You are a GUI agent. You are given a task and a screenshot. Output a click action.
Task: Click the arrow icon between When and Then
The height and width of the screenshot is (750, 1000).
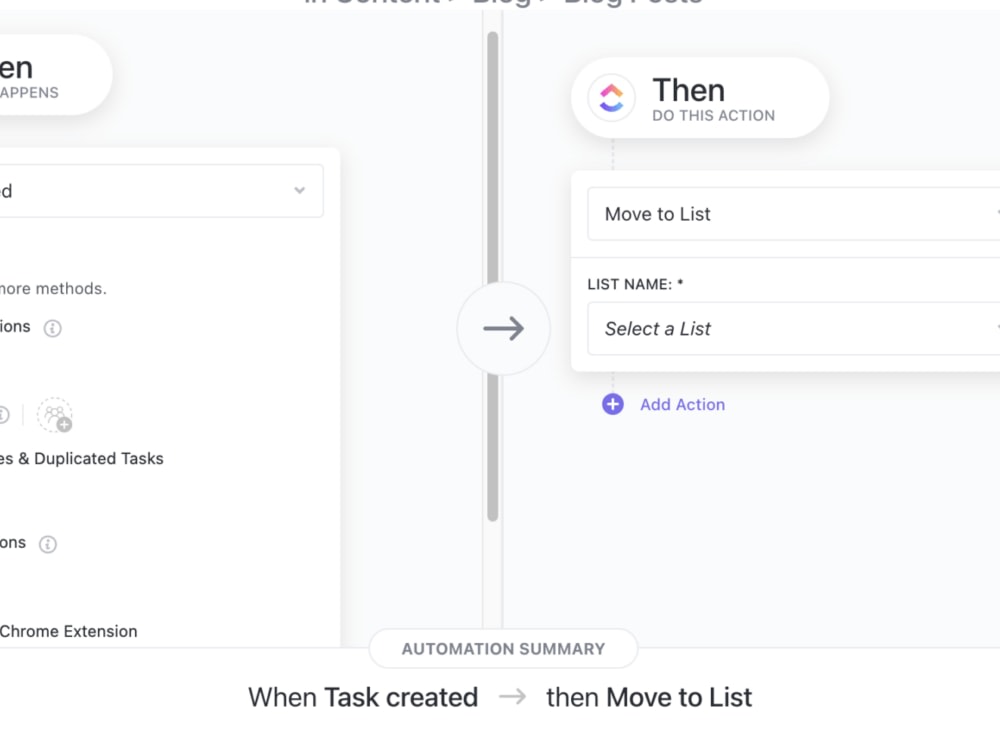[x=503, y=328]
